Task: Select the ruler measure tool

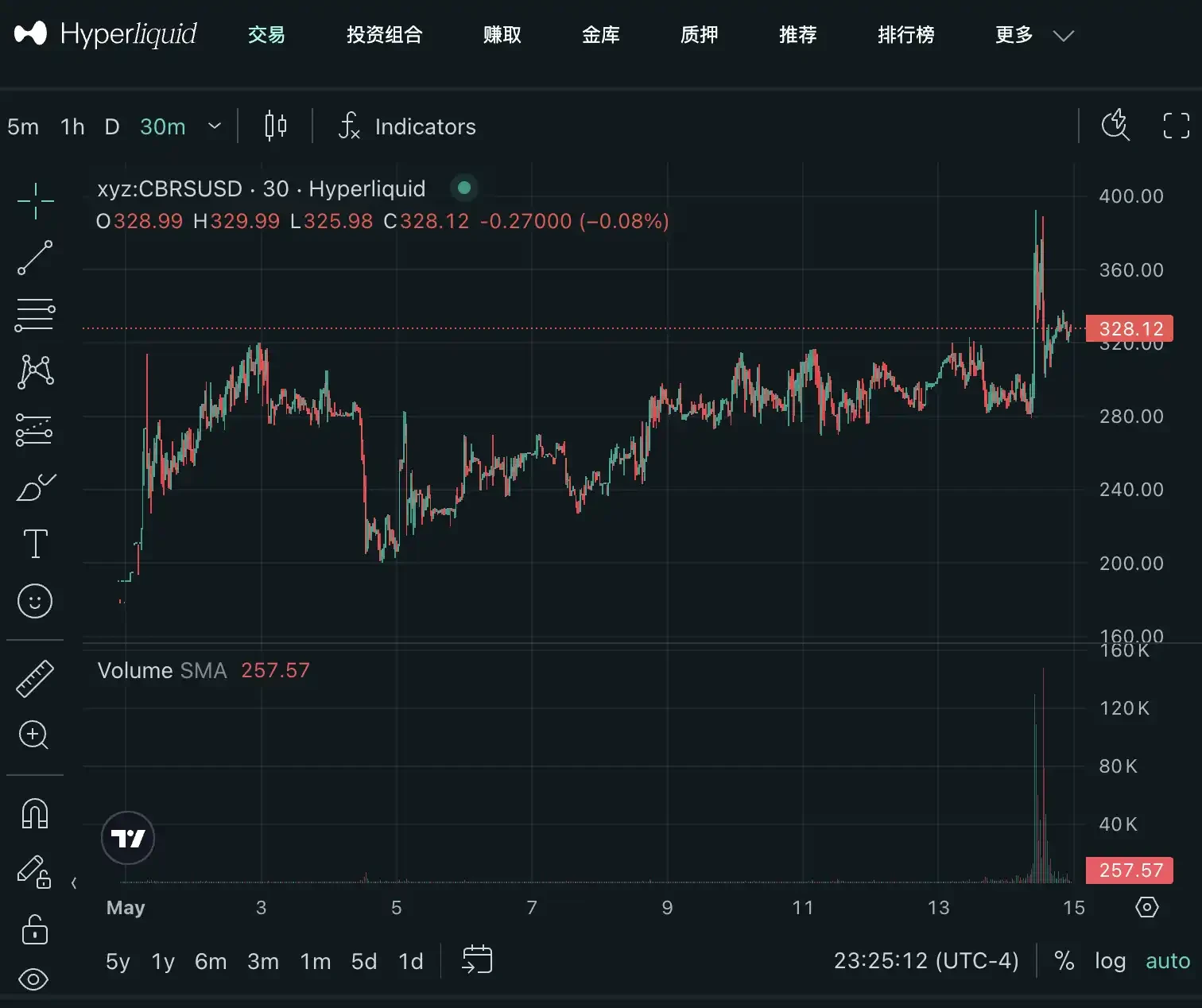Action: click(x=35, y=678)
